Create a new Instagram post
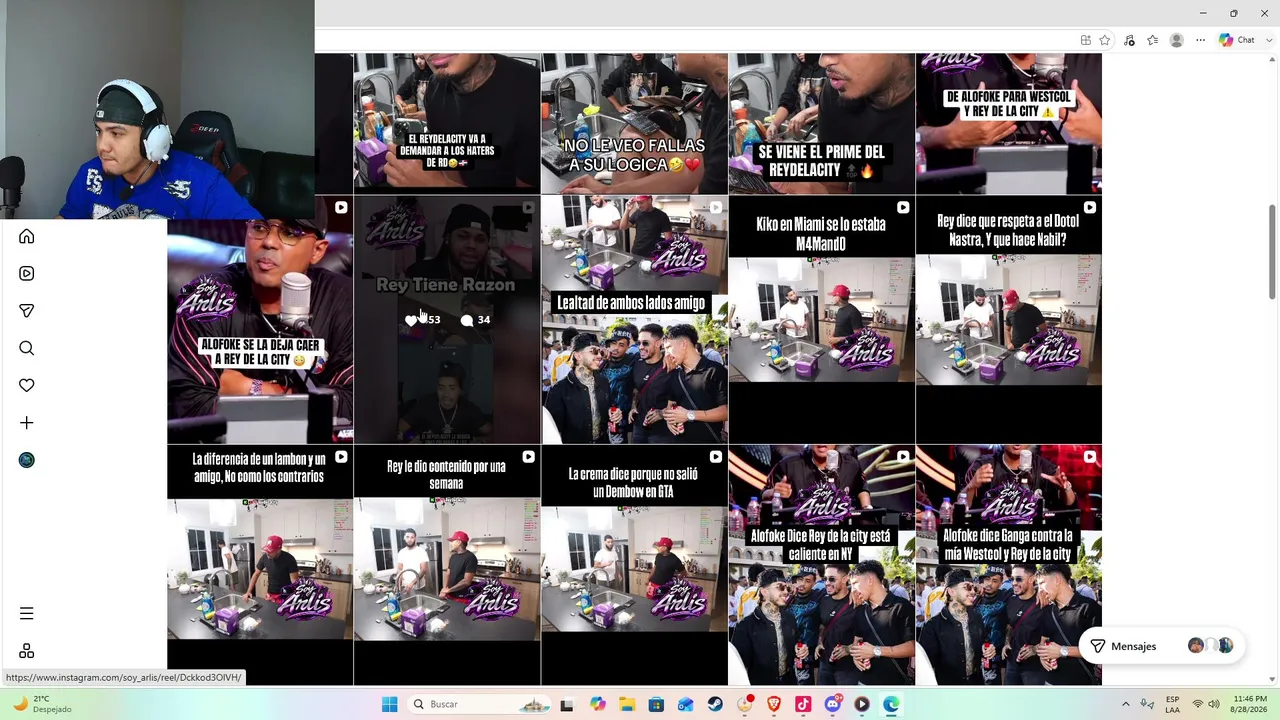 (27, 423)
